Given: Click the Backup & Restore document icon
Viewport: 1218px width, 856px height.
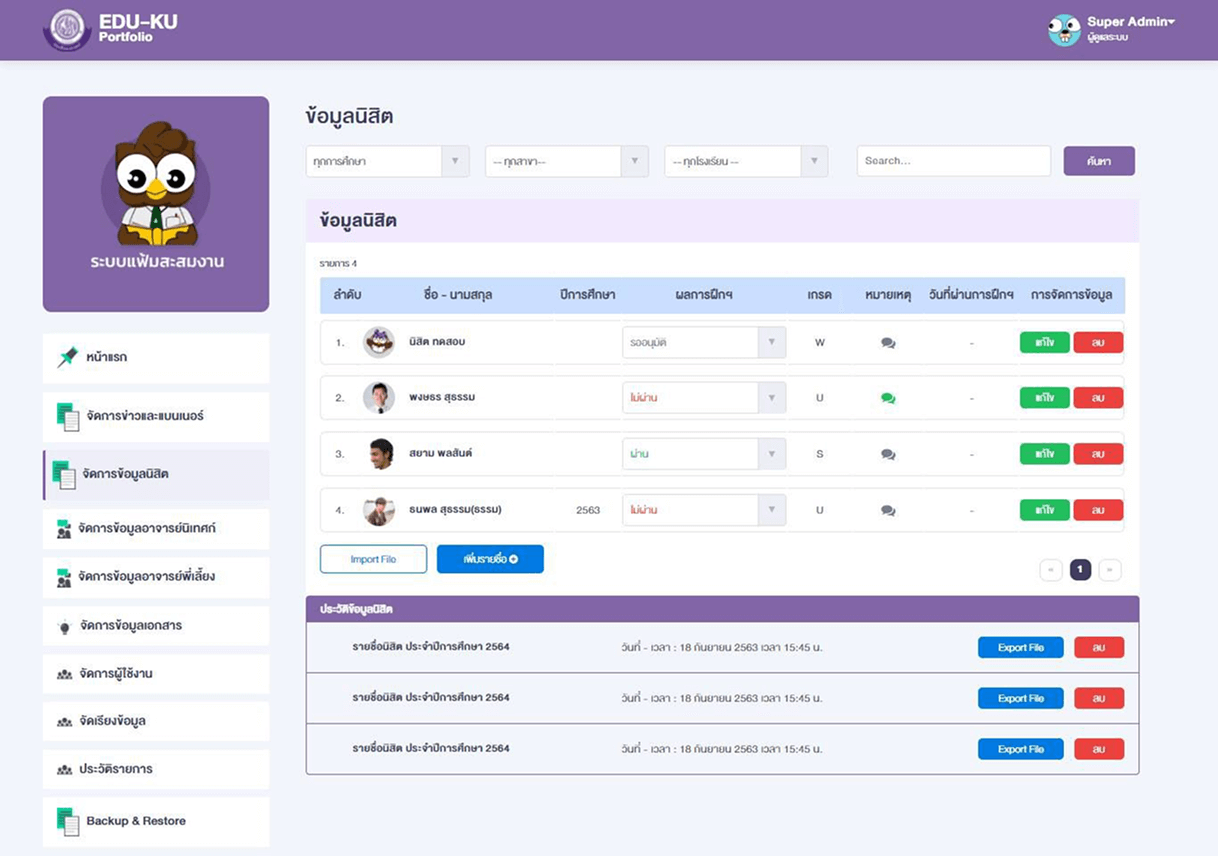Looking at the screenshot, I should click(x=67, y=821).
